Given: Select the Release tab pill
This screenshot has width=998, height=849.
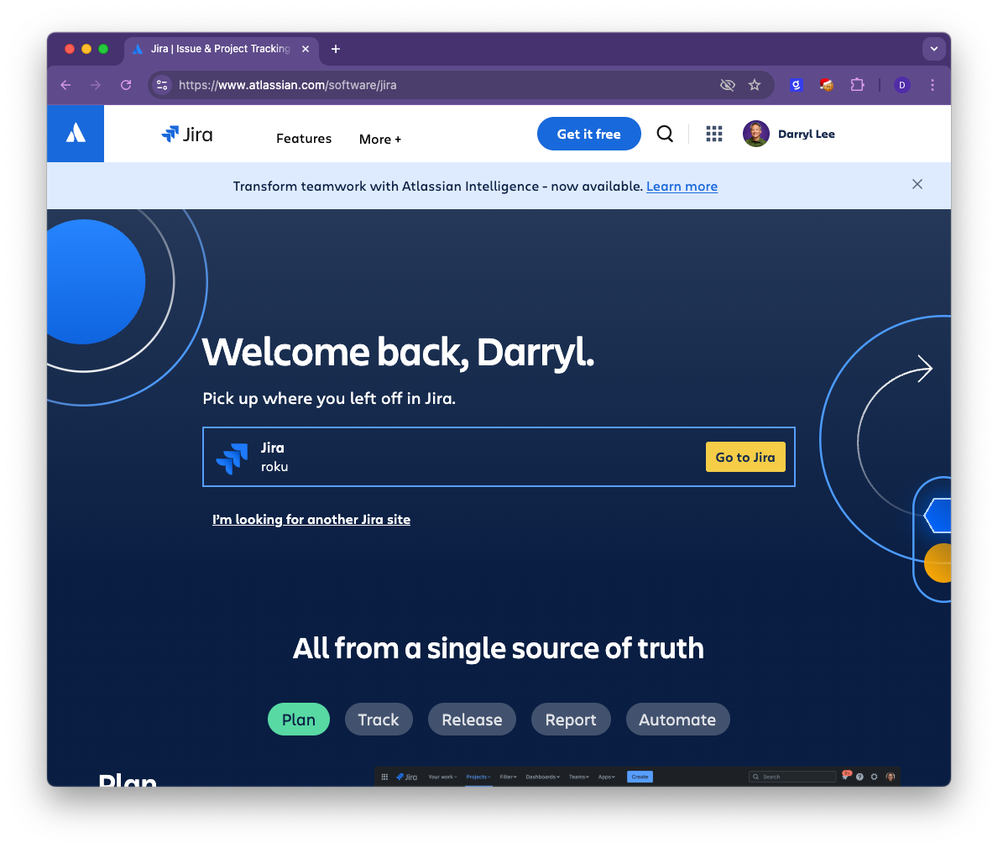Looking at the screenshot, I should 472,720.
